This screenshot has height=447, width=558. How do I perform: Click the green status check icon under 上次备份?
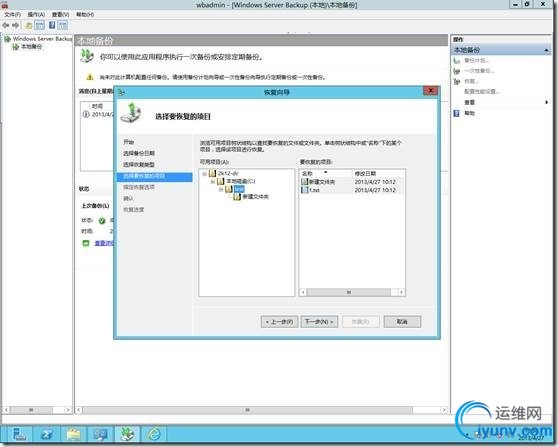click(x=102, y=221)
